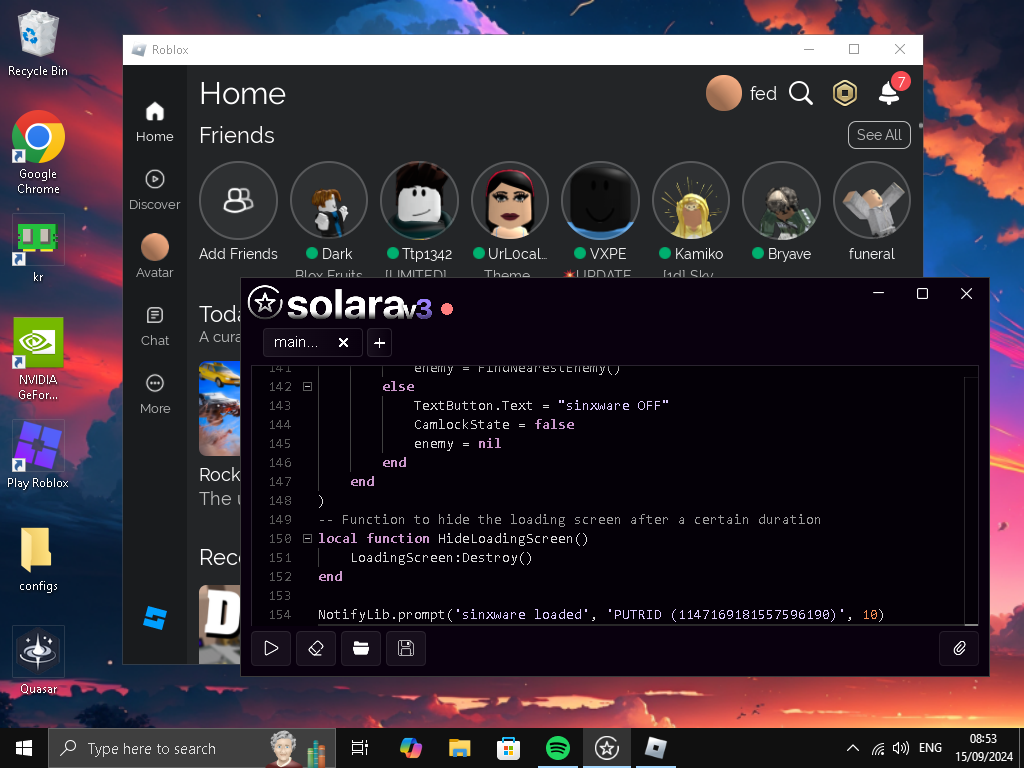The image size is (1024, 768).
Task: Open the Windows Start menu
Action: [24, 748]
